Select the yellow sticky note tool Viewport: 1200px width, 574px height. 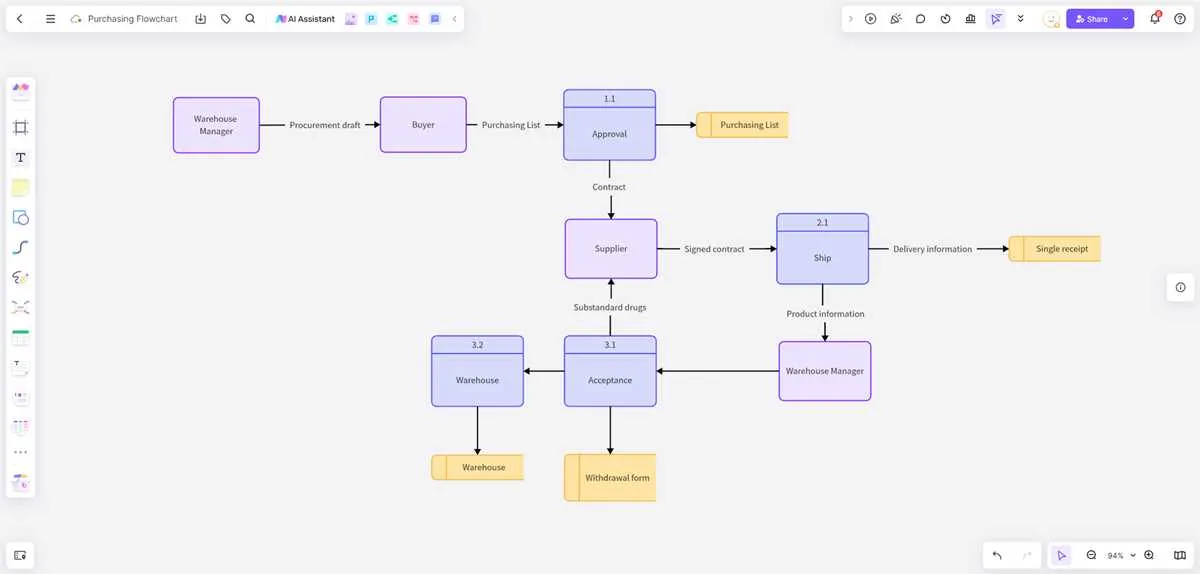pos(20,187)
